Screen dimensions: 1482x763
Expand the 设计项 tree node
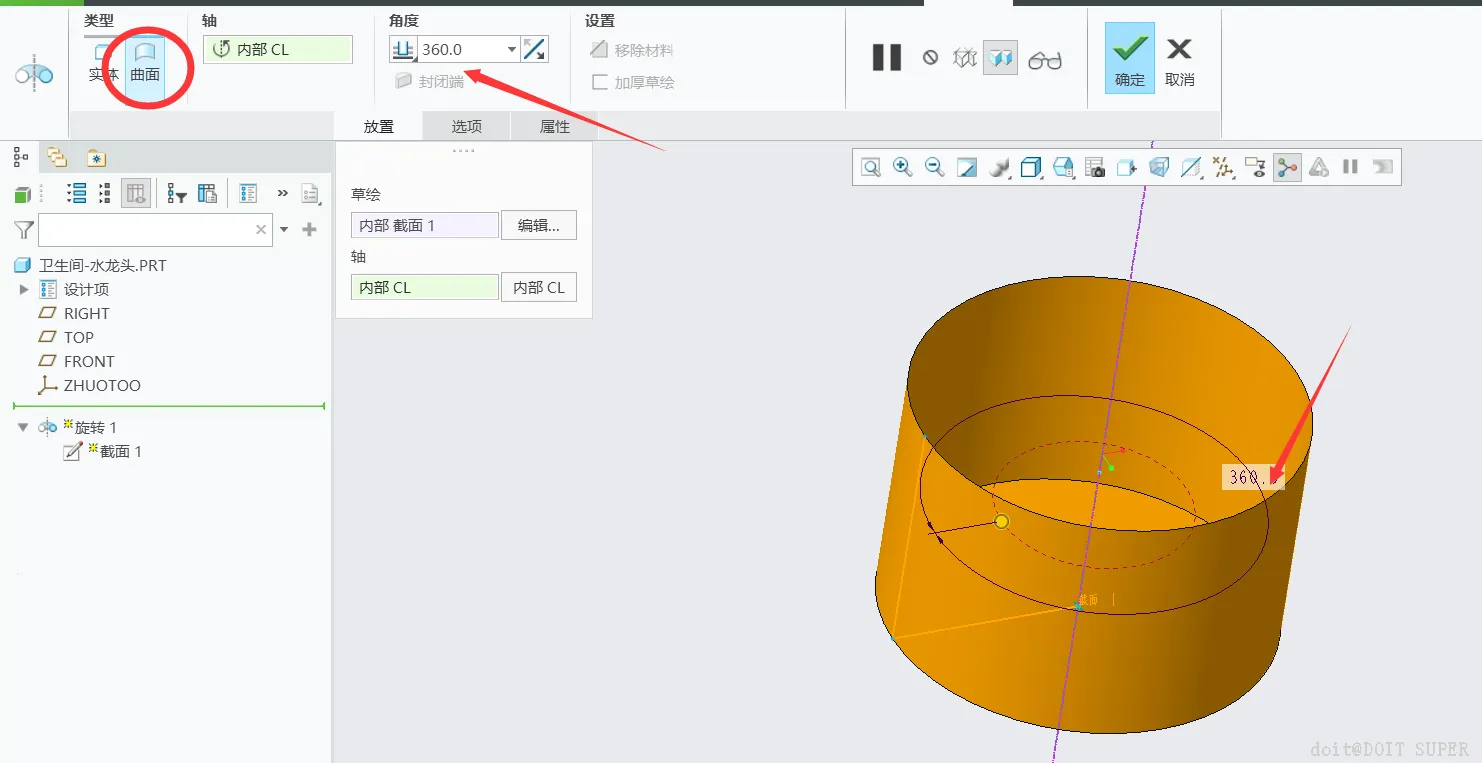(x=25, y=289)
